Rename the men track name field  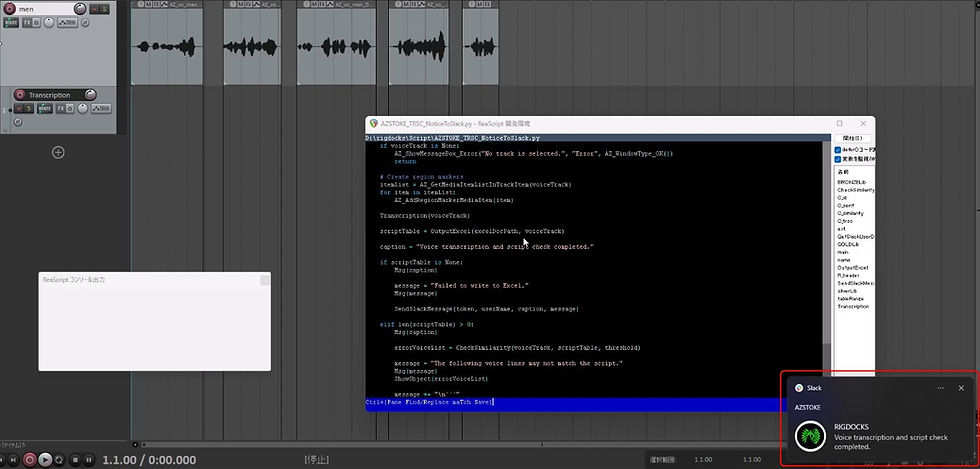44,9
